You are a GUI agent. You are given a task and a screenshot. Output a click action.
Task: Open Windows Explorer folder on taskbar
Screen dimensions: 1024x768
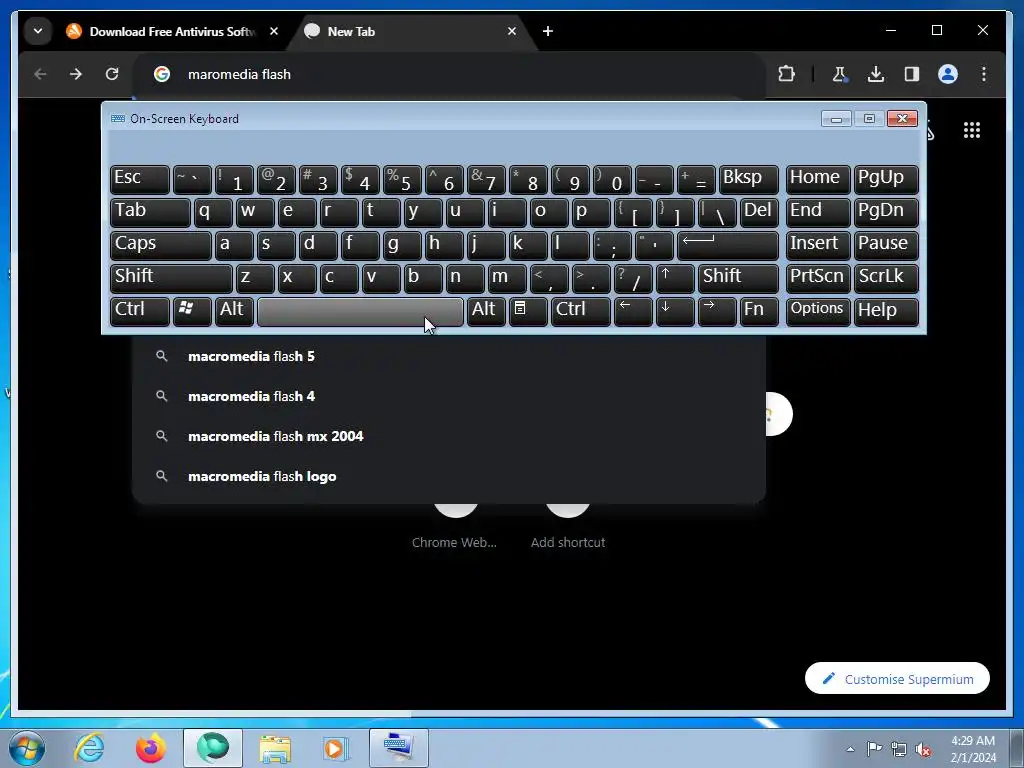pos(275,748)
